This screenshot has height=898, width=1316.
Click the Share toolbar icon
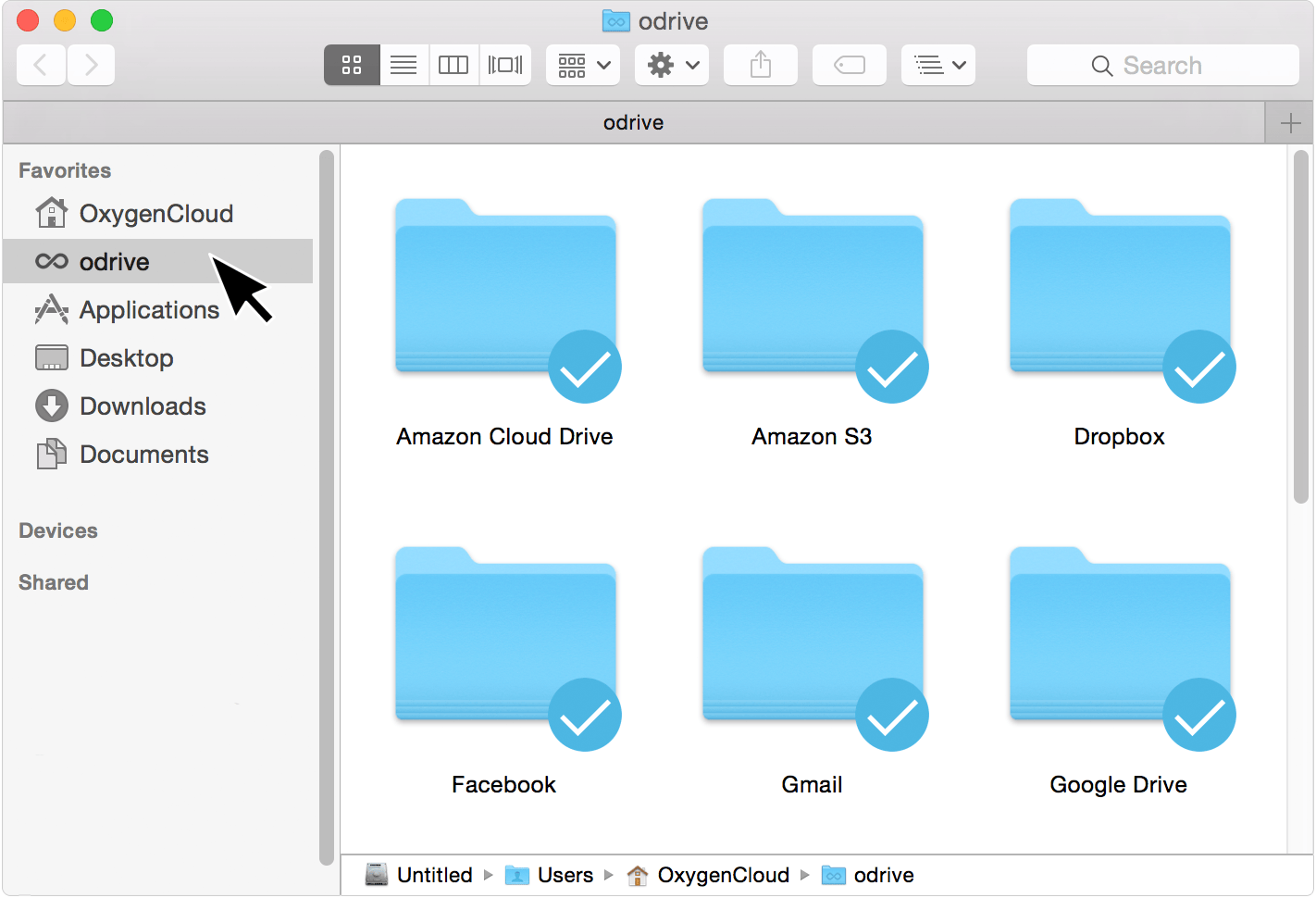tap(760, 64)
